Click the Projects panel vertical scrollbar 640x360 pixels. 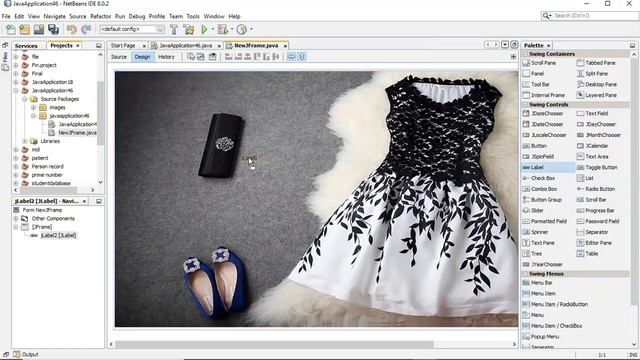click(100, 113)
